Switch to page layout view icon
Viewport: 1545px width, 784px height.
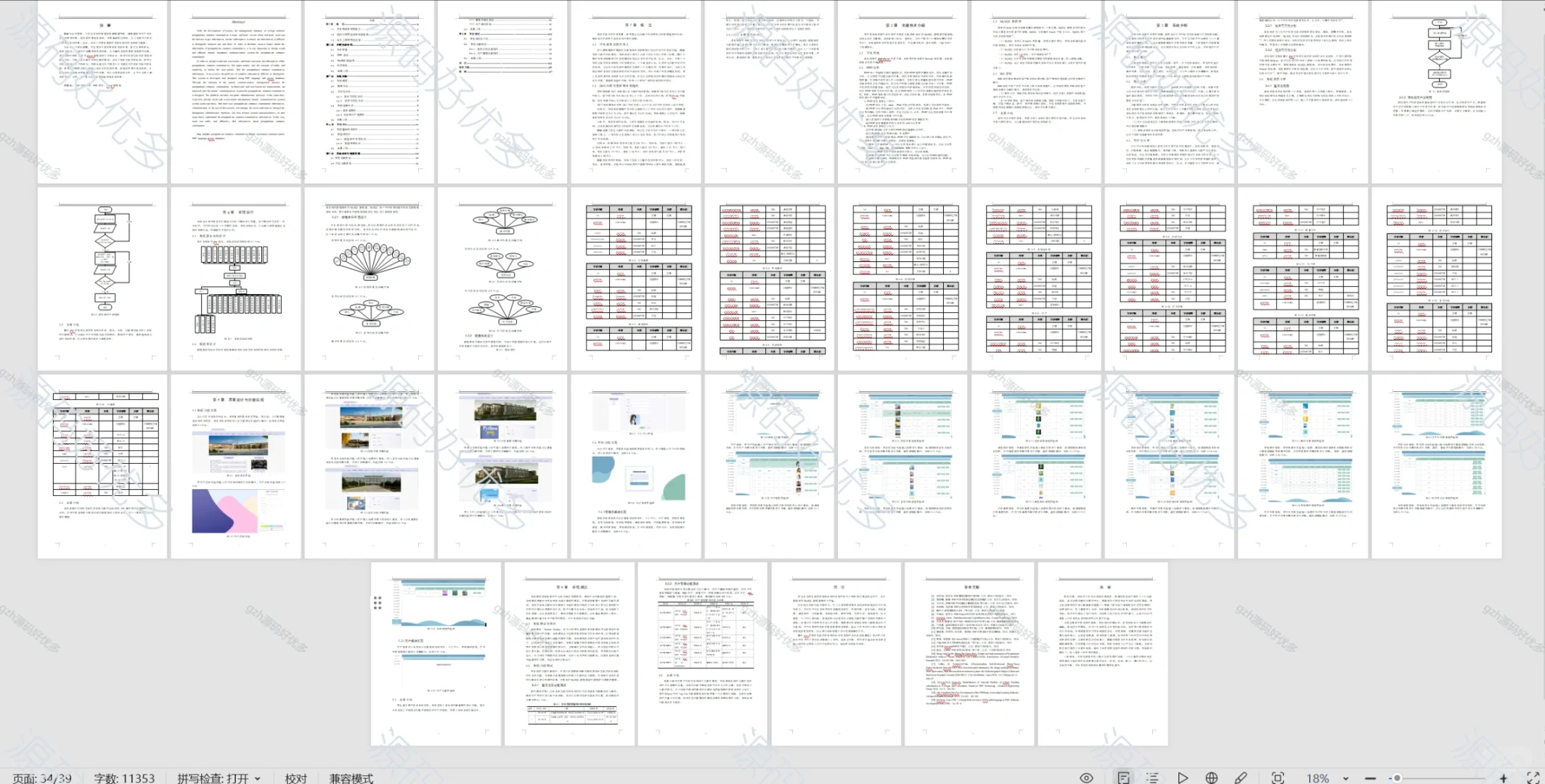coord(1123,777)
